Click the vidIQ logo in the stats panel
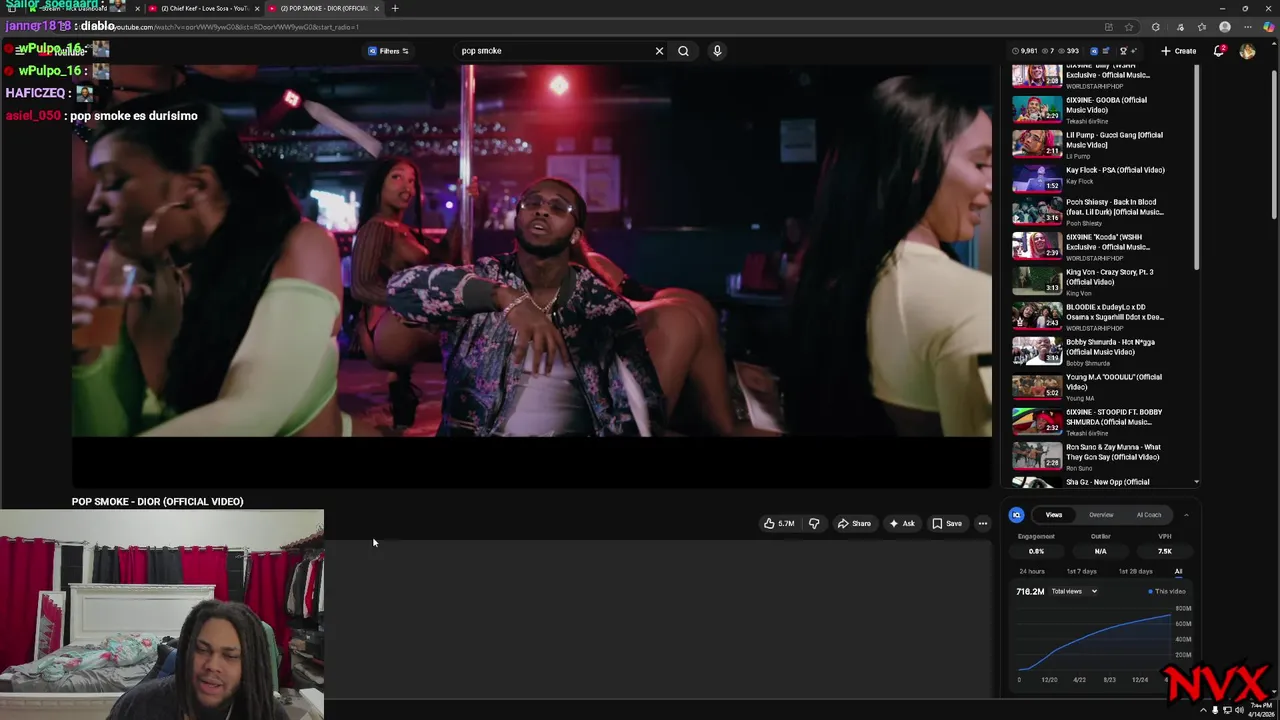 [1016, 515]
